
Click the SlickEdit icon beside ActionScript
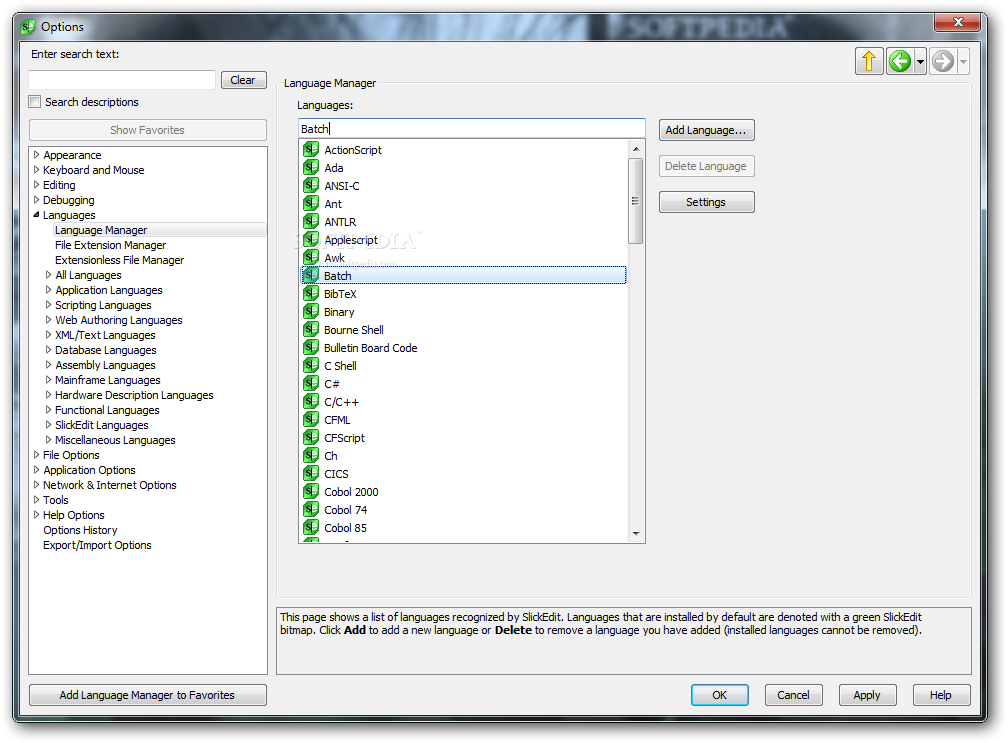pyautogui.click(x=311, y=149)
